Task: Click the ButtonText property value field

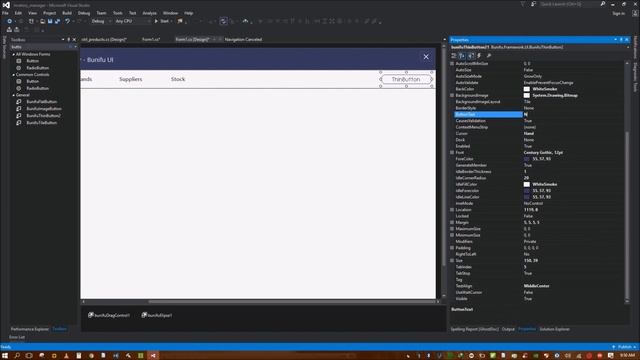Action: (x=573, y=115)
